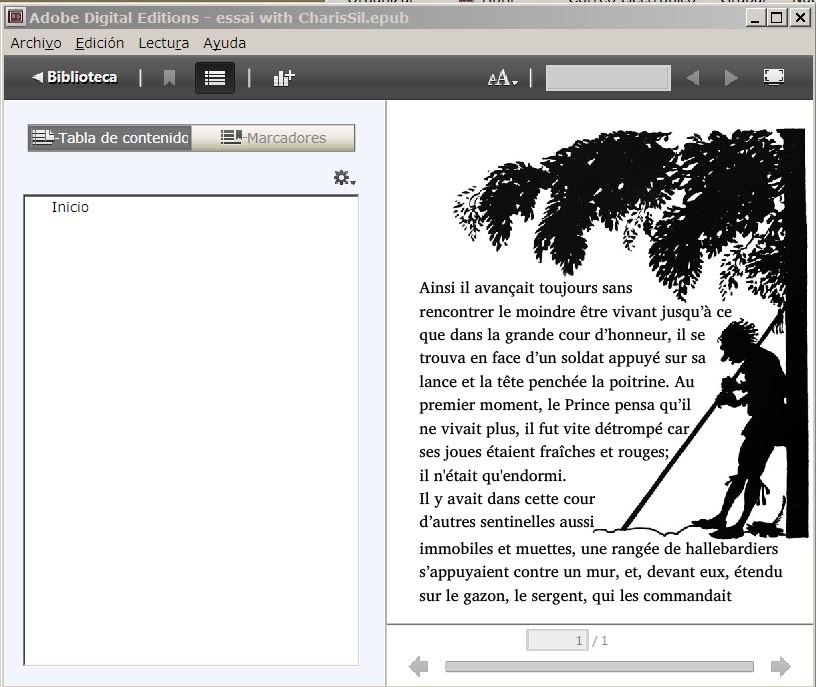Maximize the Adobe Digital Editions window
Viewport: 816px width, 687px height.
coord(776,18)
